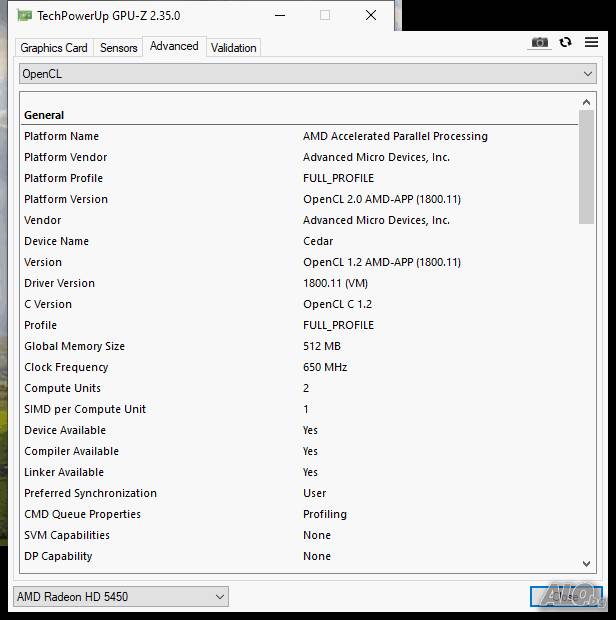Click value AMD Accelerated Parallel Processing
The image size is (616, 620).
point(395,136)
